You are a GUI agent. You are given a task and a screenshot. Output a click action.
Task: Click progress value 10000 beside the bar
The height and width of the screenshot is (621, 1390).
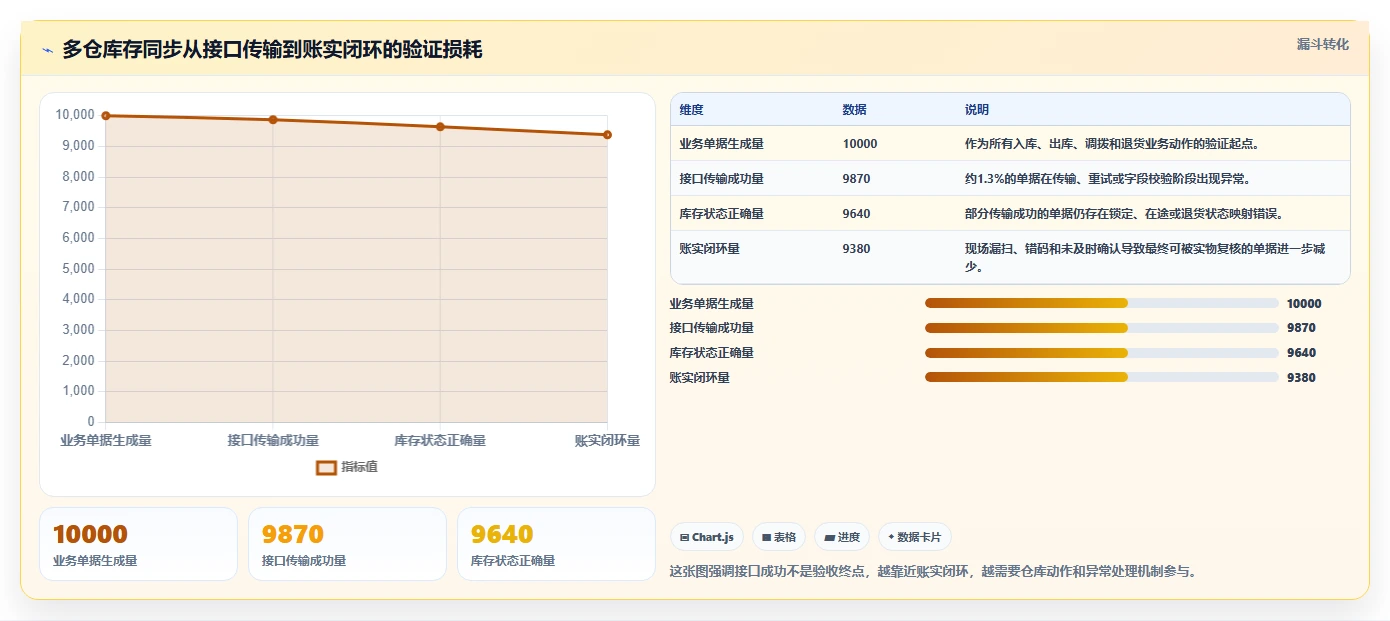1304,304
